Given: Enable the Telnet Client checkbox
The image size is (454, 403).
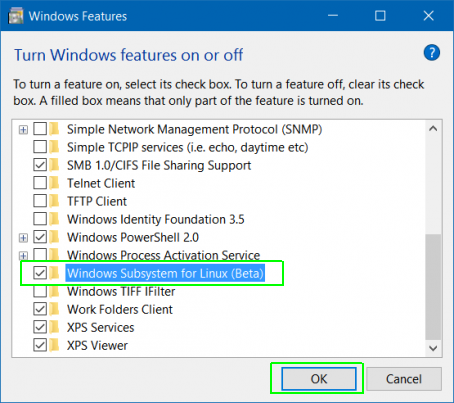Looking at the screenshot, I should pyautogui.click(x=40, y=183).
